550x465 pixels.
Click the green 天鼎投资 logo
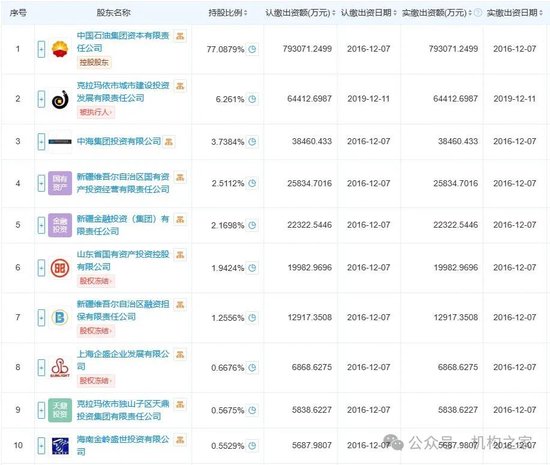(x=60, y=410)
